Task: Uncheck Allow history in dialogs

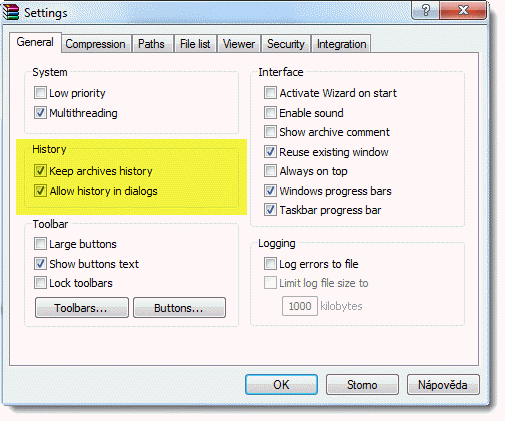Action: (40, 191)
